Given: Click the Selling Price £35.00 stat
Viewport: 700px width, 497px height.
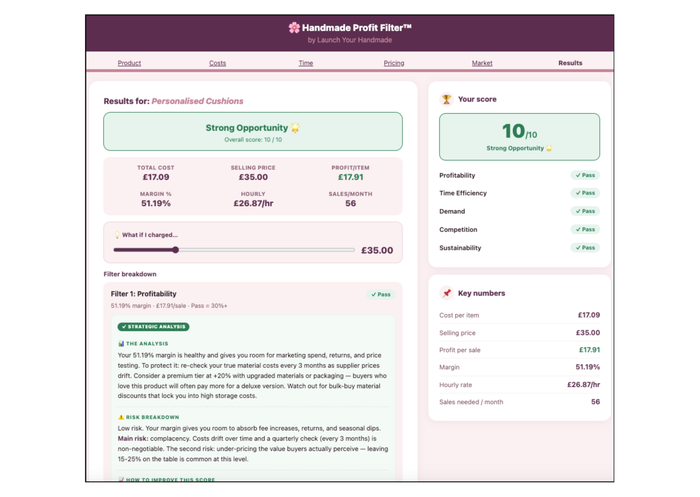Looking at the screenshot, I should [253, 173].
